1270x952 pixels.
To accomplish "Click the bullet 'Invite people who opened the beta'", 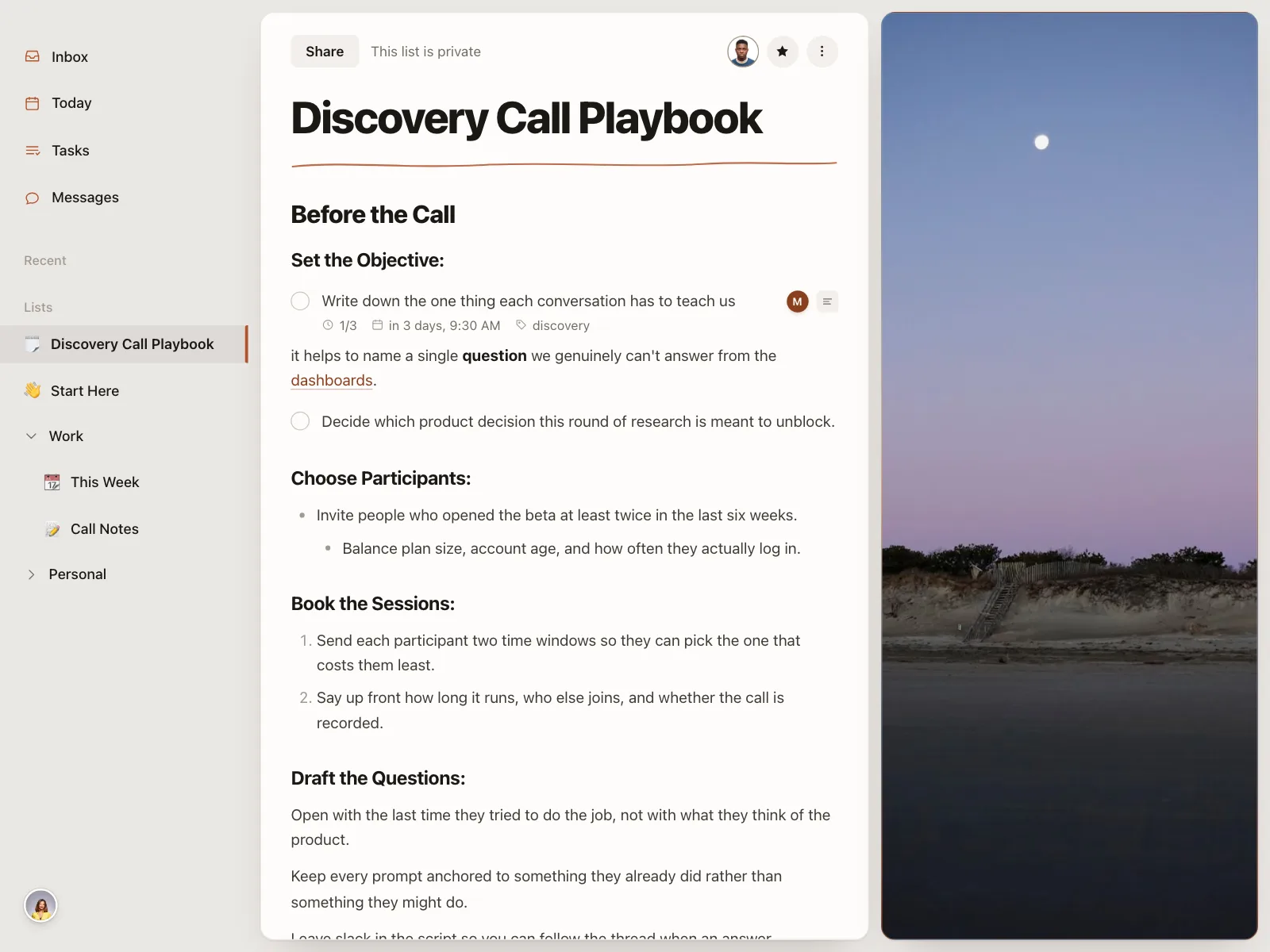I will [556, 516].
